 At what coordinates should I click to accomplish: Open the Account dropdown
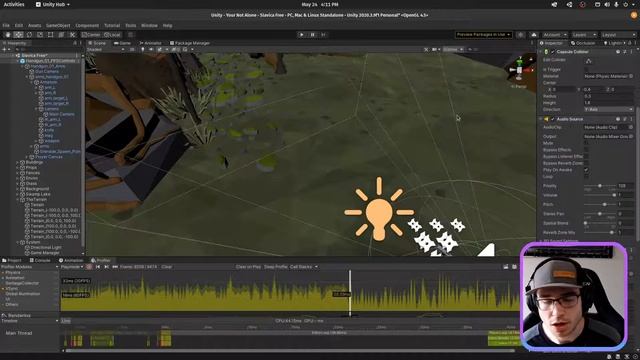click(x=555, y=35)
